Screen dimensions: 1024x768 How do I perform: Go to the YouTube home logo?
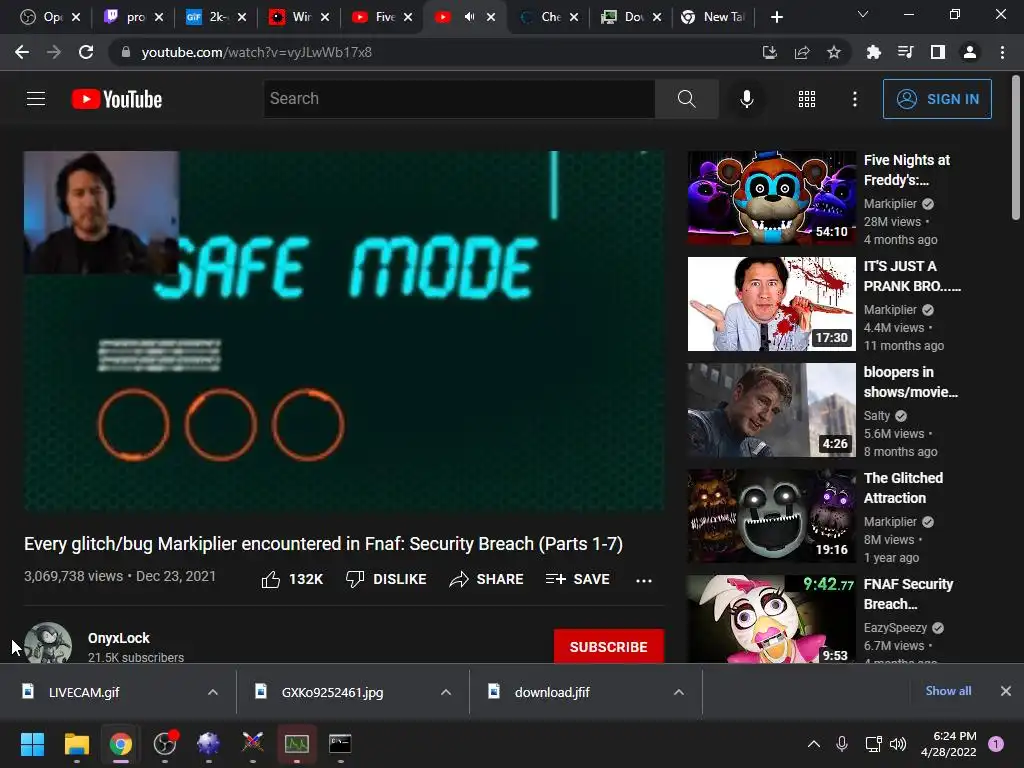pyautogui.click(x=117, y=99)
